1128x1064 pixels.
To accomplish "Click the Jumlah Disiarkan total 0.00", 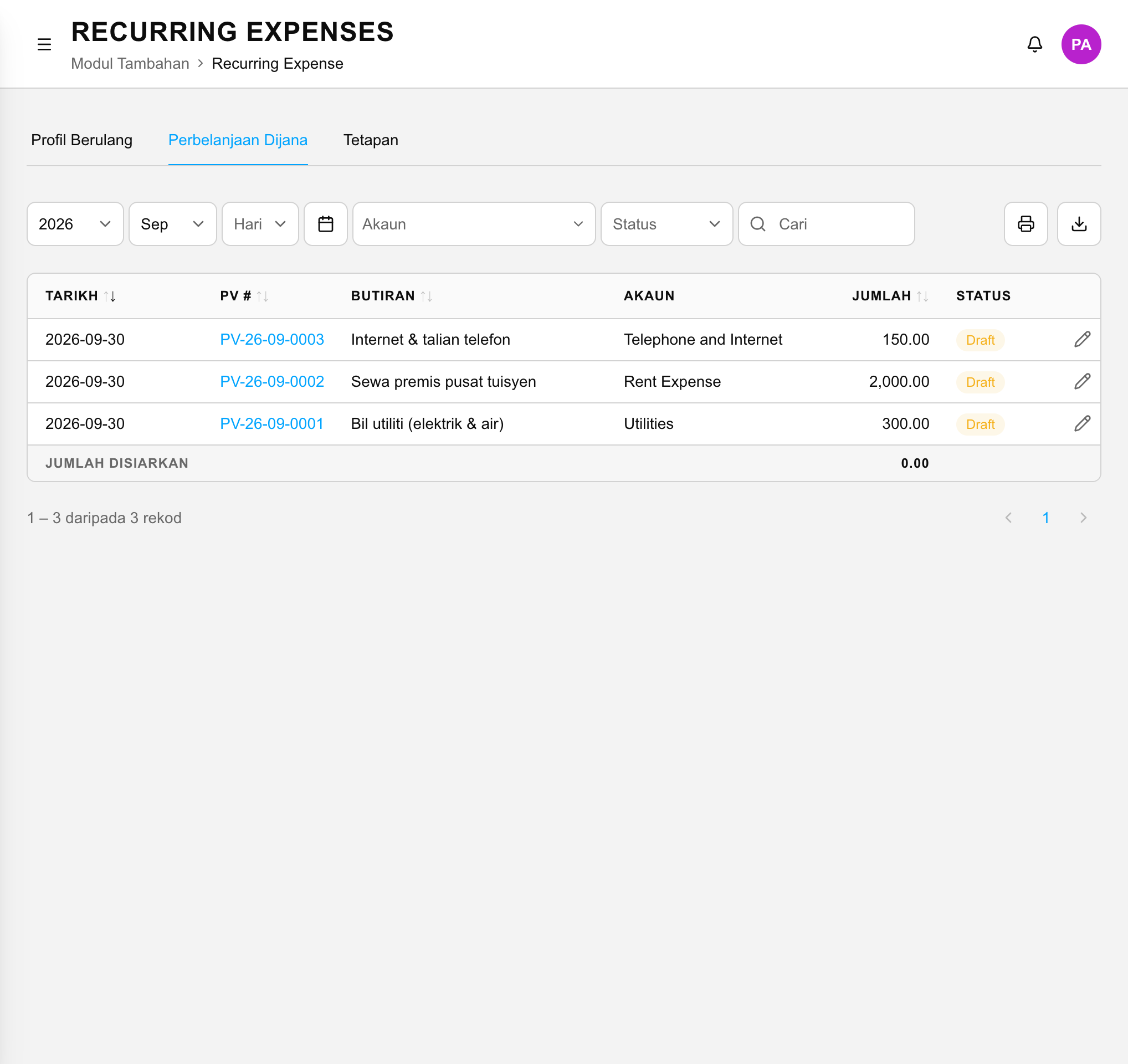I will point(915,463).
